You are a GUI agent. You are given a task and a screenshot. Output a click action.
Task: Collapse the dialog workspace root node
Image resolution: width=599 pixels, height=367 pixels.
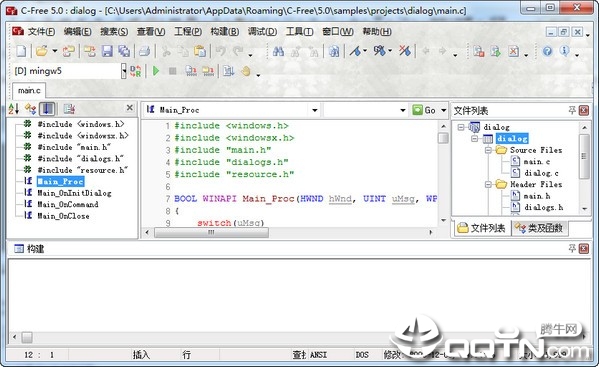click(x=461, y=127)
